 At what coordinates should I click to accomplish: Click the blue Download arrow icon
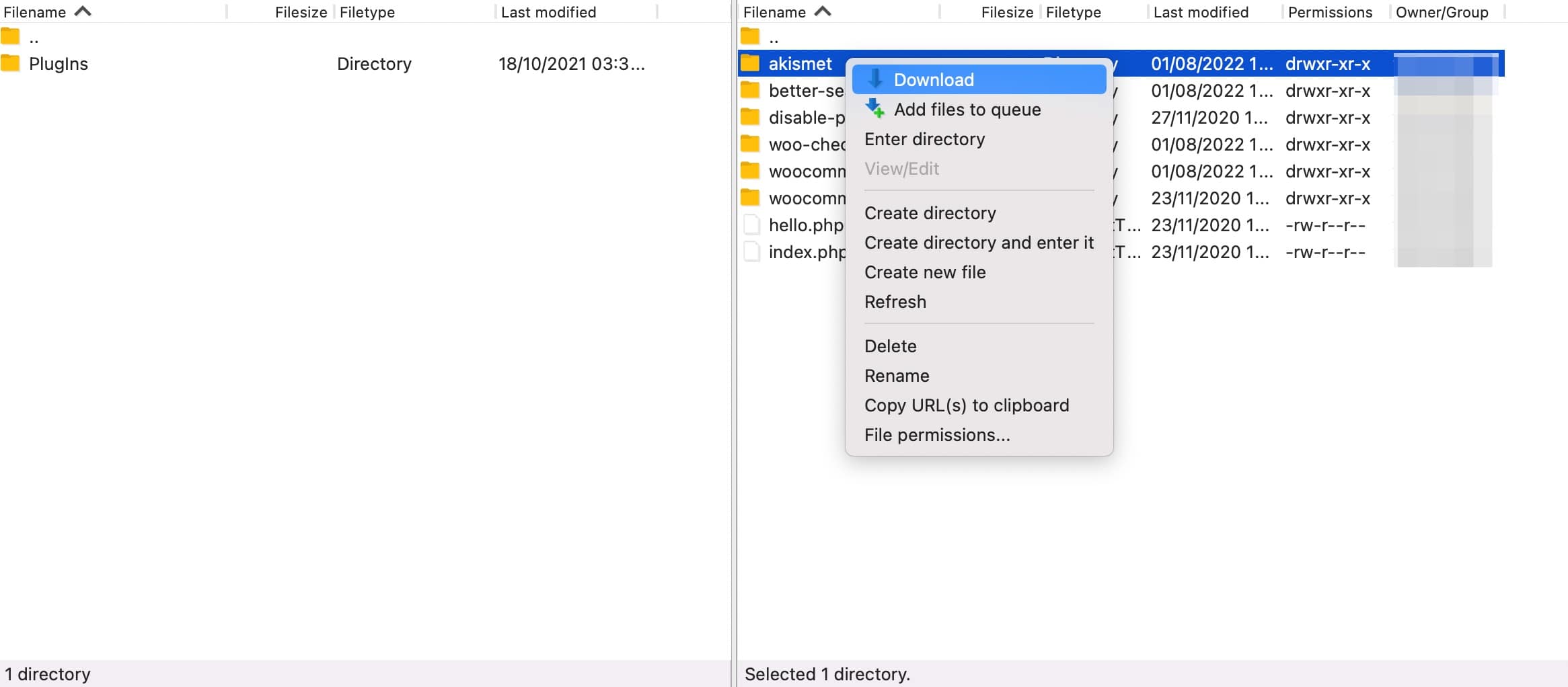pos(875,79)
